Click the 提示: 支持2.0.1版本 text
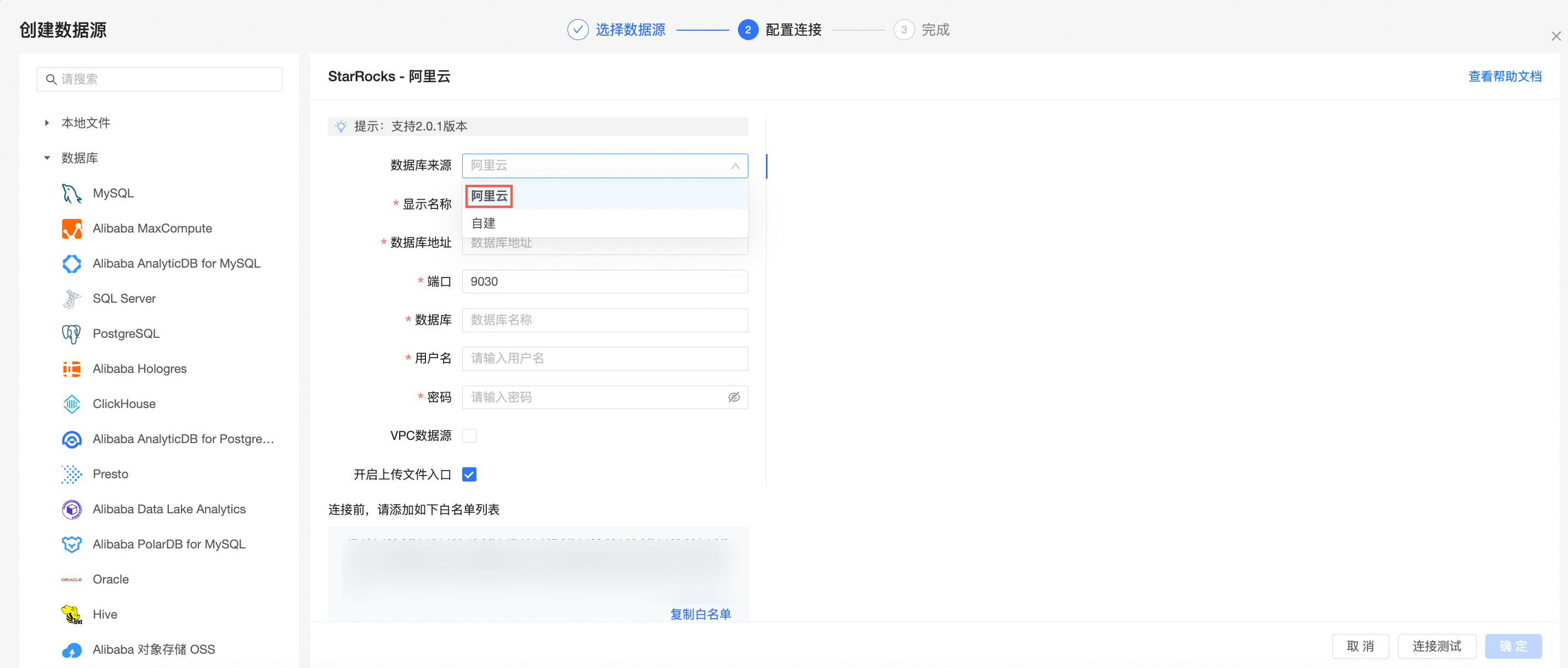Screen dimensions: 1568x668 click(x=411, y=127)
